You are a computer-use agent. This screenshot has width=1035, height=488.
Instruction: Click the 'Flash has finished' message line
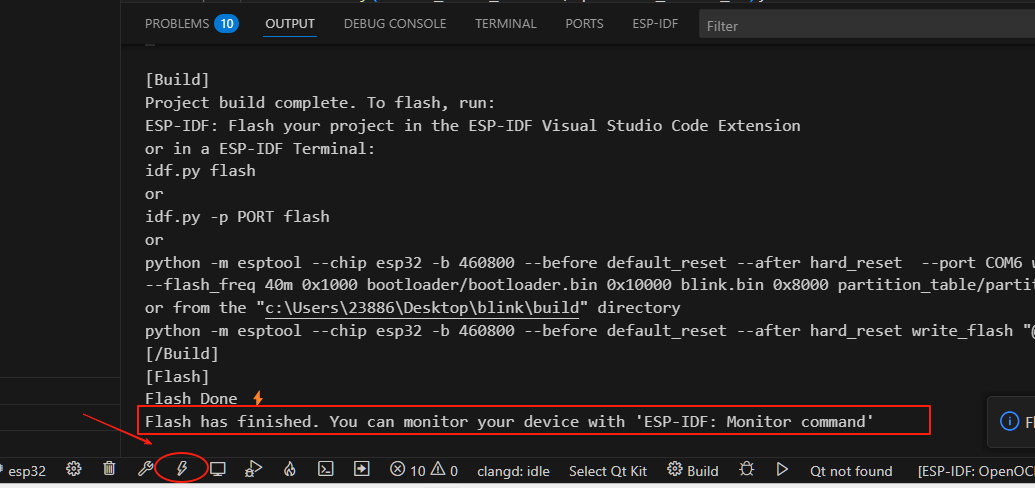tap(509, 421)
